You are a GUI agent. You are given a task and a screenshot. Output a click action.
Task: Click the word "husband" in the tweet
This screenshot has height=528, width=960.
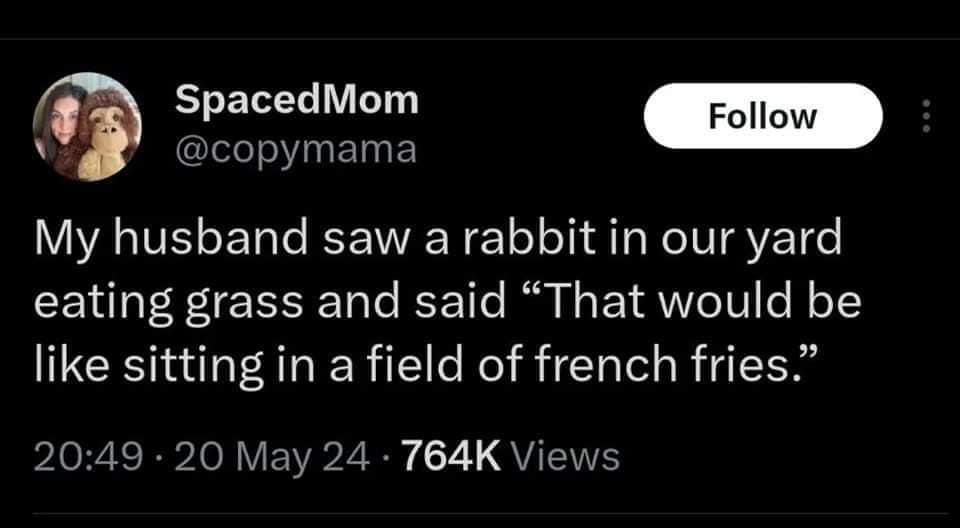tap(198, 241)
